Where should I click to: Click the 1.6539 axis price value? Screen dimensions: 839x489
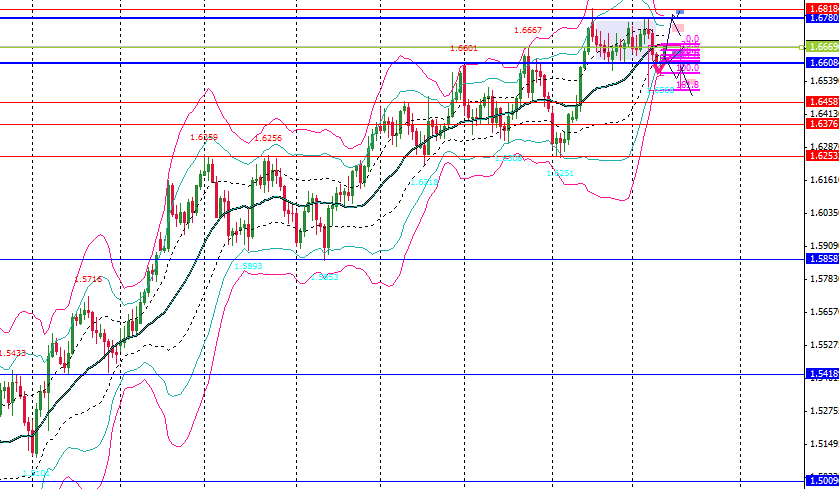(824, 80)
